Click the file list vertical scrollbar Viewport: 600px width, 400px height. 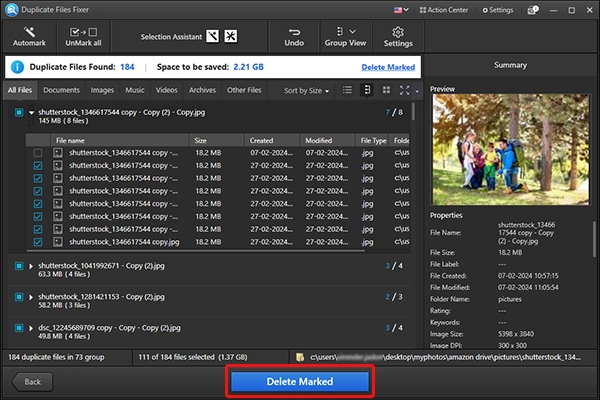click(x=413, y=113)
